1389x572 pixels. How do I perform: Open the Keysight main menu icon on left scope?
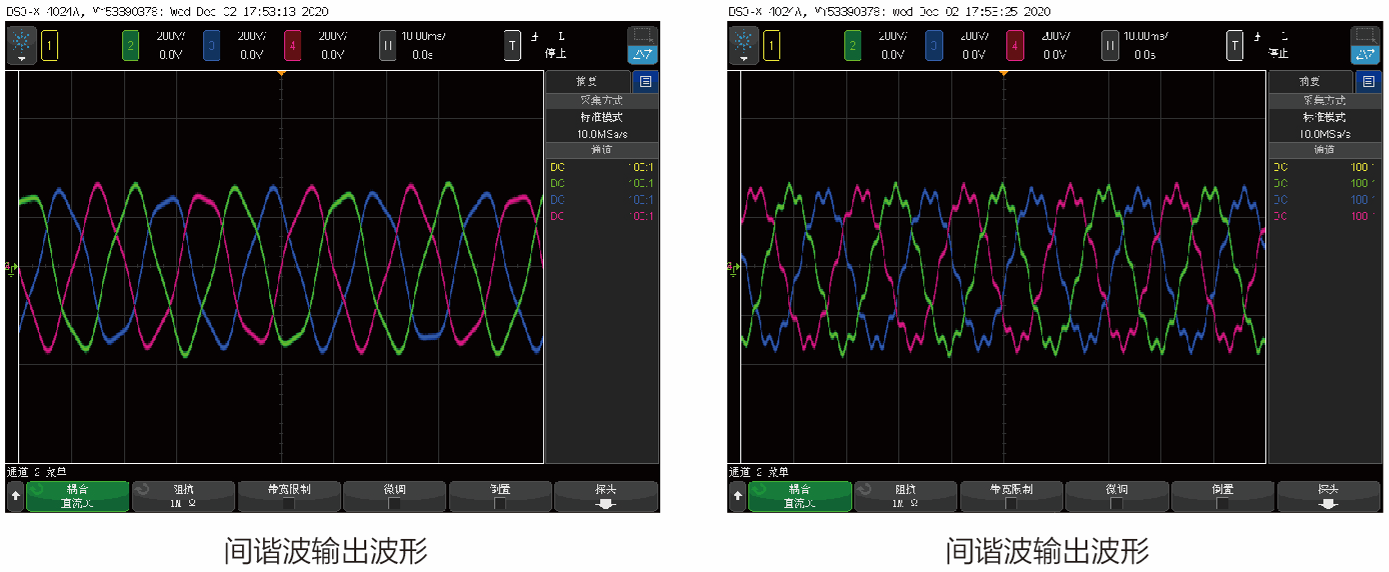pyautogui.click(x=22, y=45)
